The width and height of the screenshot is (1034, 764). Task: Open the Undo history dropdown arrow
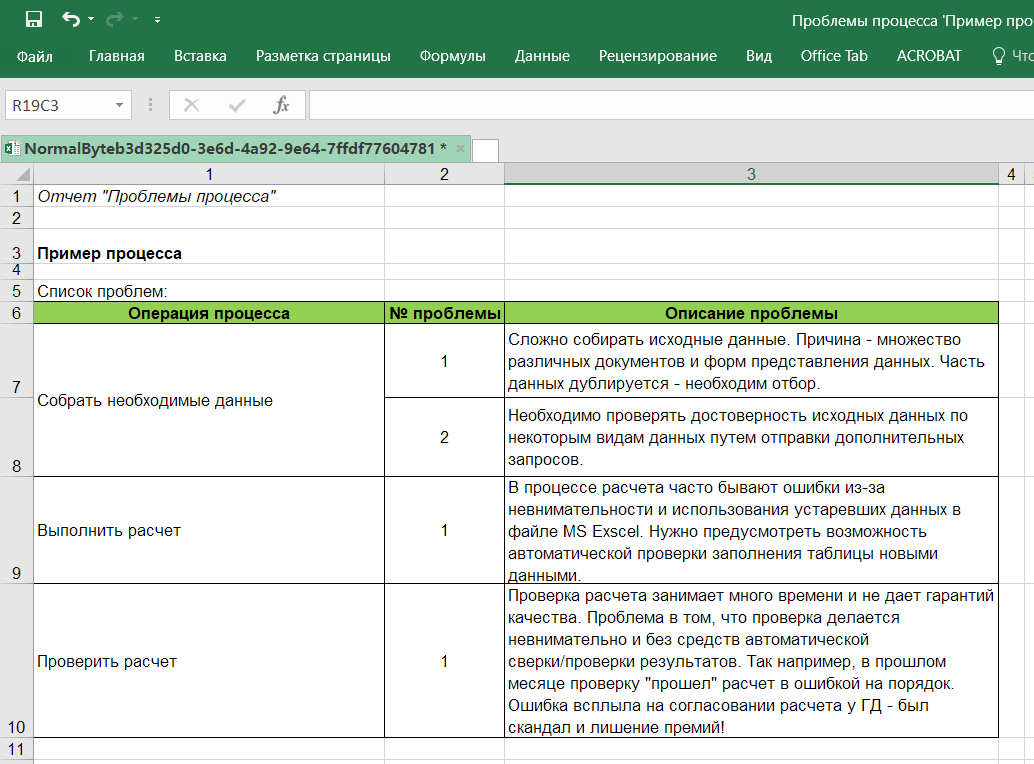(91, 20)
